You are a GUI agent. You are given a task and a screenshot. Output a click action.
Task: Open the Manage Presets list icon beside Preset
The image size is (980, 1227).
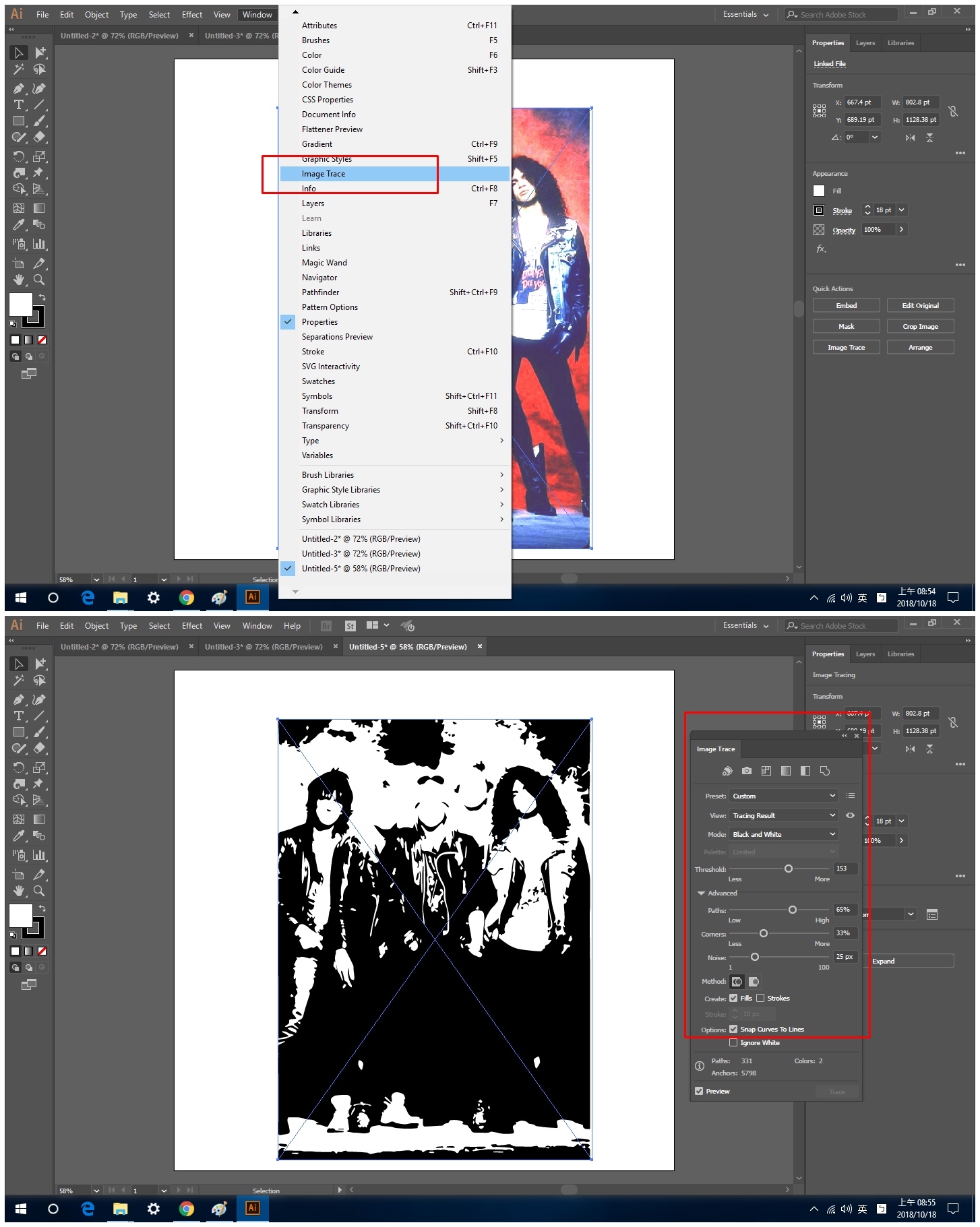point(851,796)
